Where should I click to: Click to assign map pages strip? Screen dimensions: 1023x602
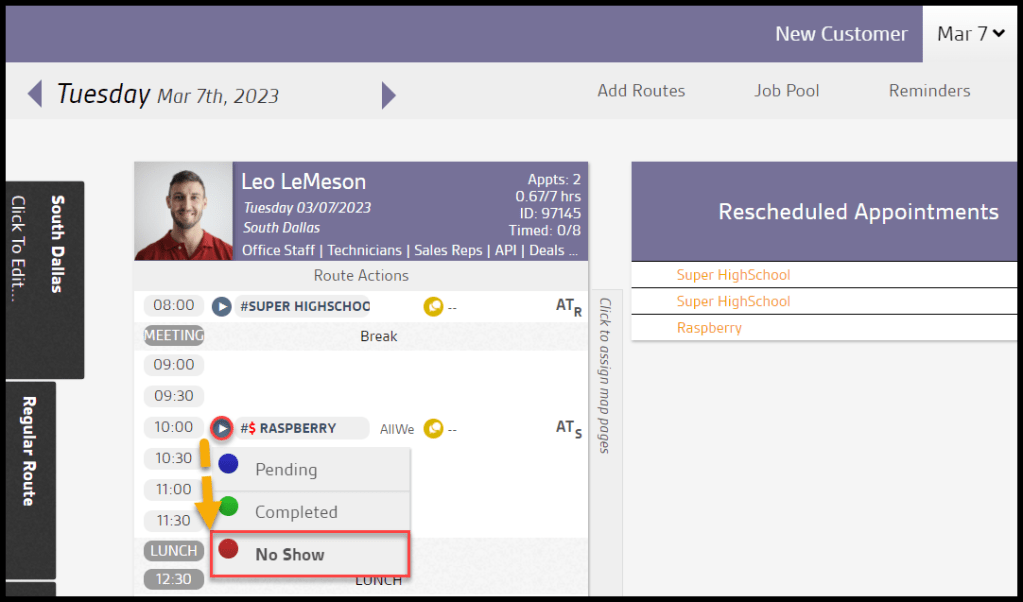605,375
